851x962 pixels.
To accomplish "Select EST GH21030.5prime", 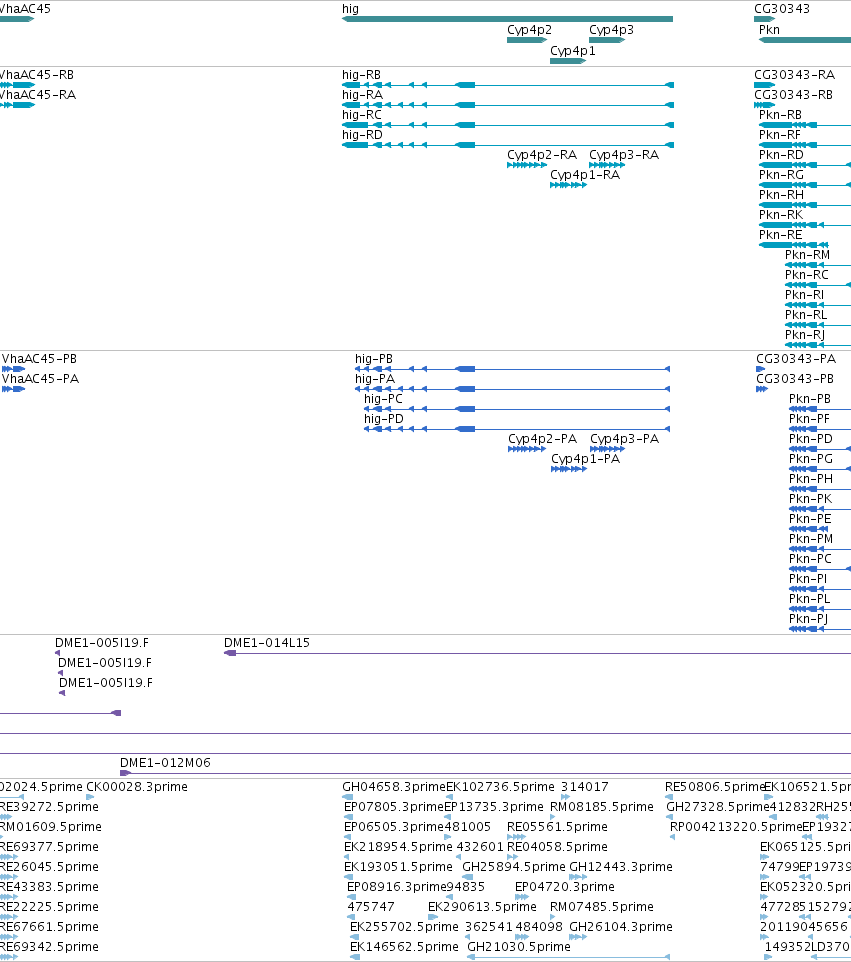I will pos(568,957).
